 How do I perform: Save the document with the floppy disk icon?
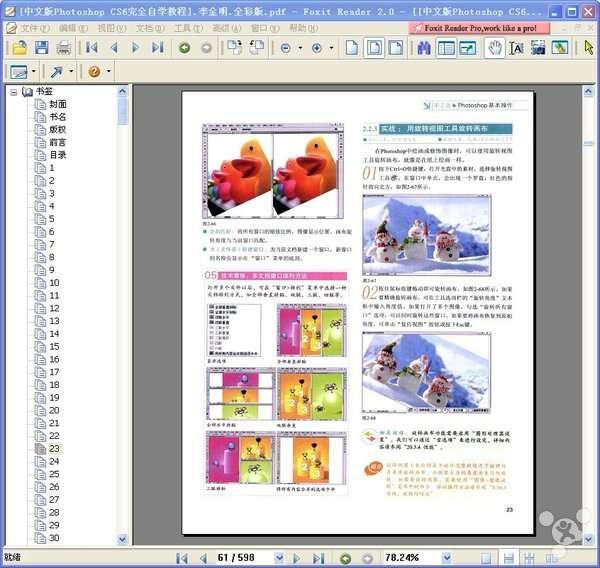pos(41,47)
